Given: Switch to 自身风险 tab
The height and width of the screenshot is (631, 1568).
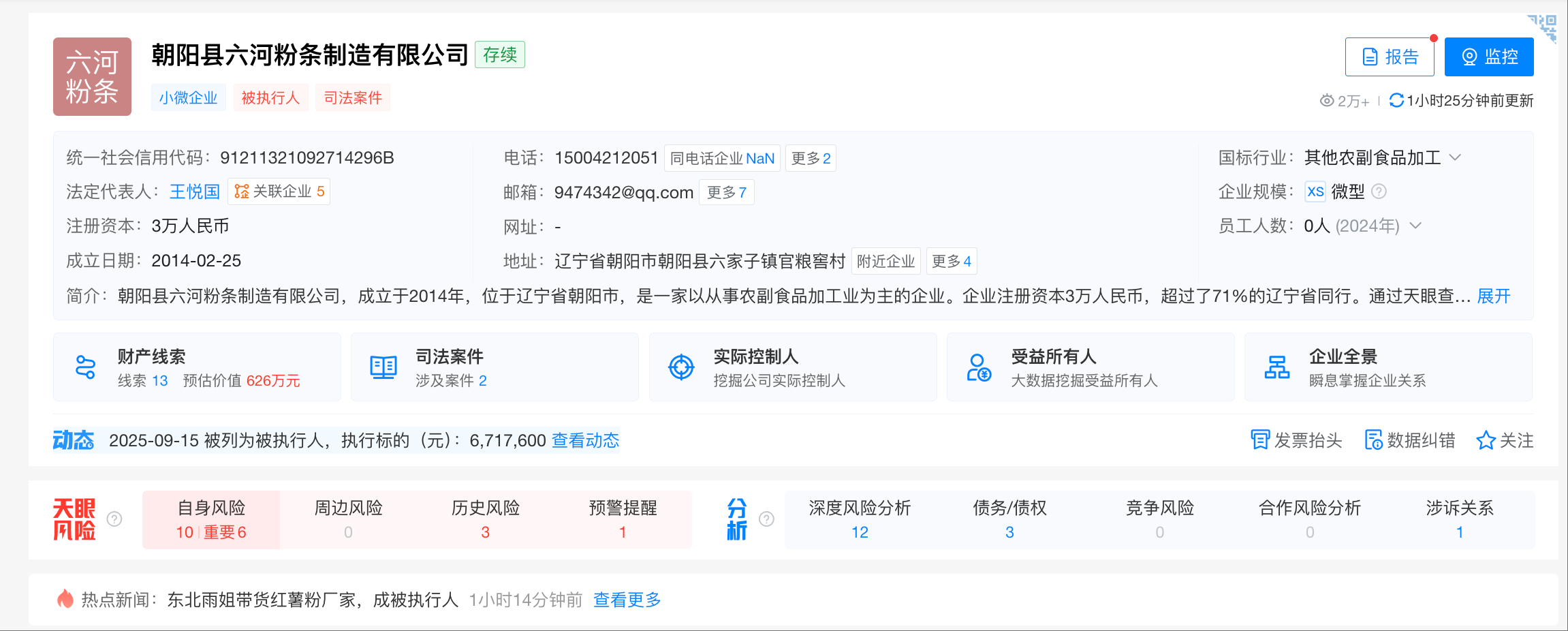Looking at the screenshot, I should [x=211, y=519].
